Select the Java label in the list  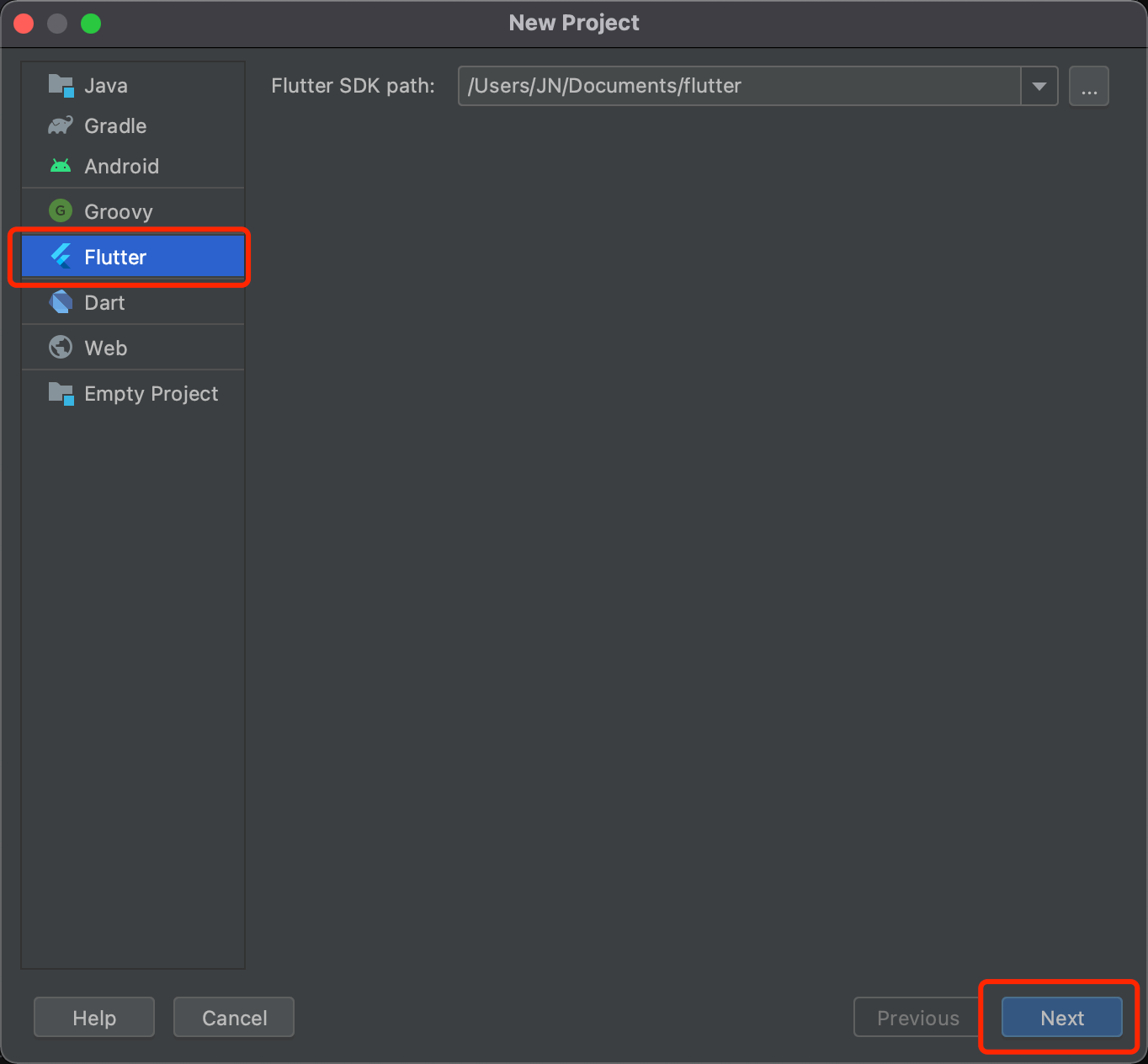(x=106, y=86)
